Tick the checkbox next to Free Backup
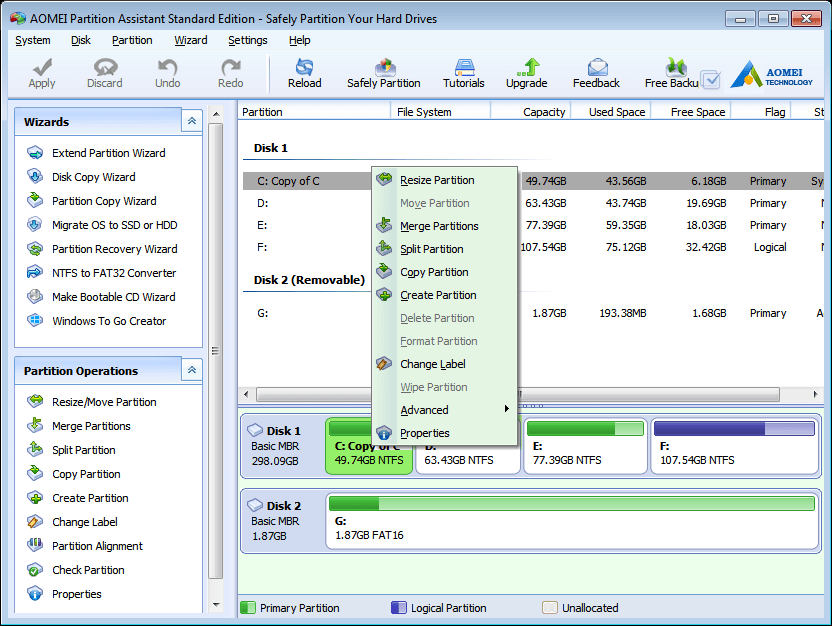 tap(711, 80)
